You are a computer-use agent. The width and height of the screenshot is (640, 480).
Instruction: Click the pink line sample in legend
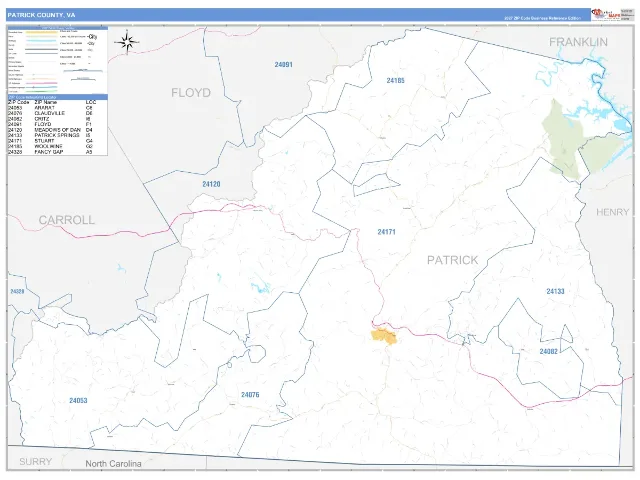pos(41,83)
